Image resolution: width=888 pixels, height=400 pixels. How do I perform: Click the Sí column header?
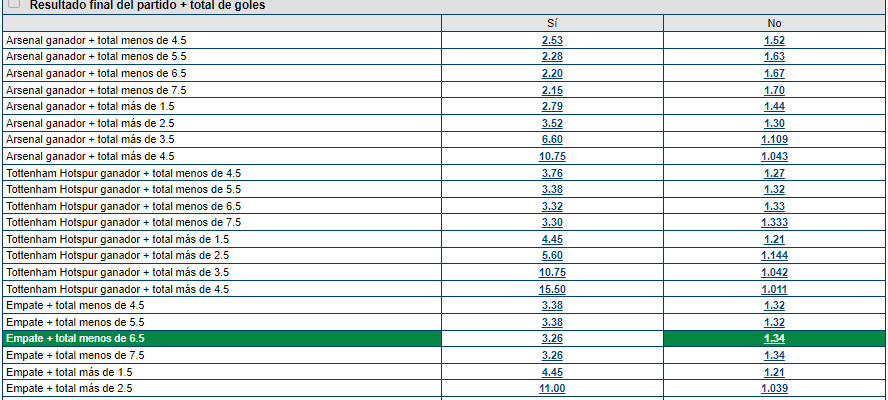point(552,23)
